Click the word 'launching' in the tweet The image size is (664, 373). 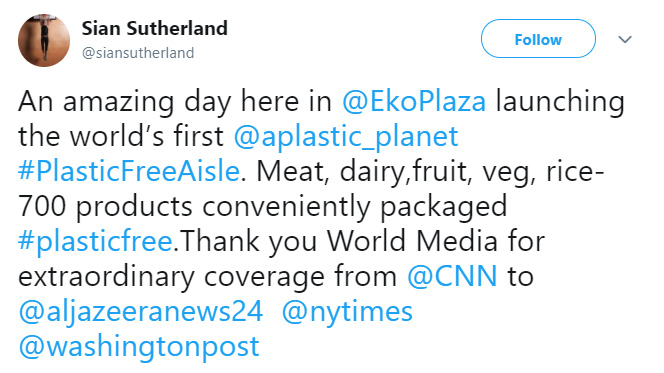pos(560,102)
